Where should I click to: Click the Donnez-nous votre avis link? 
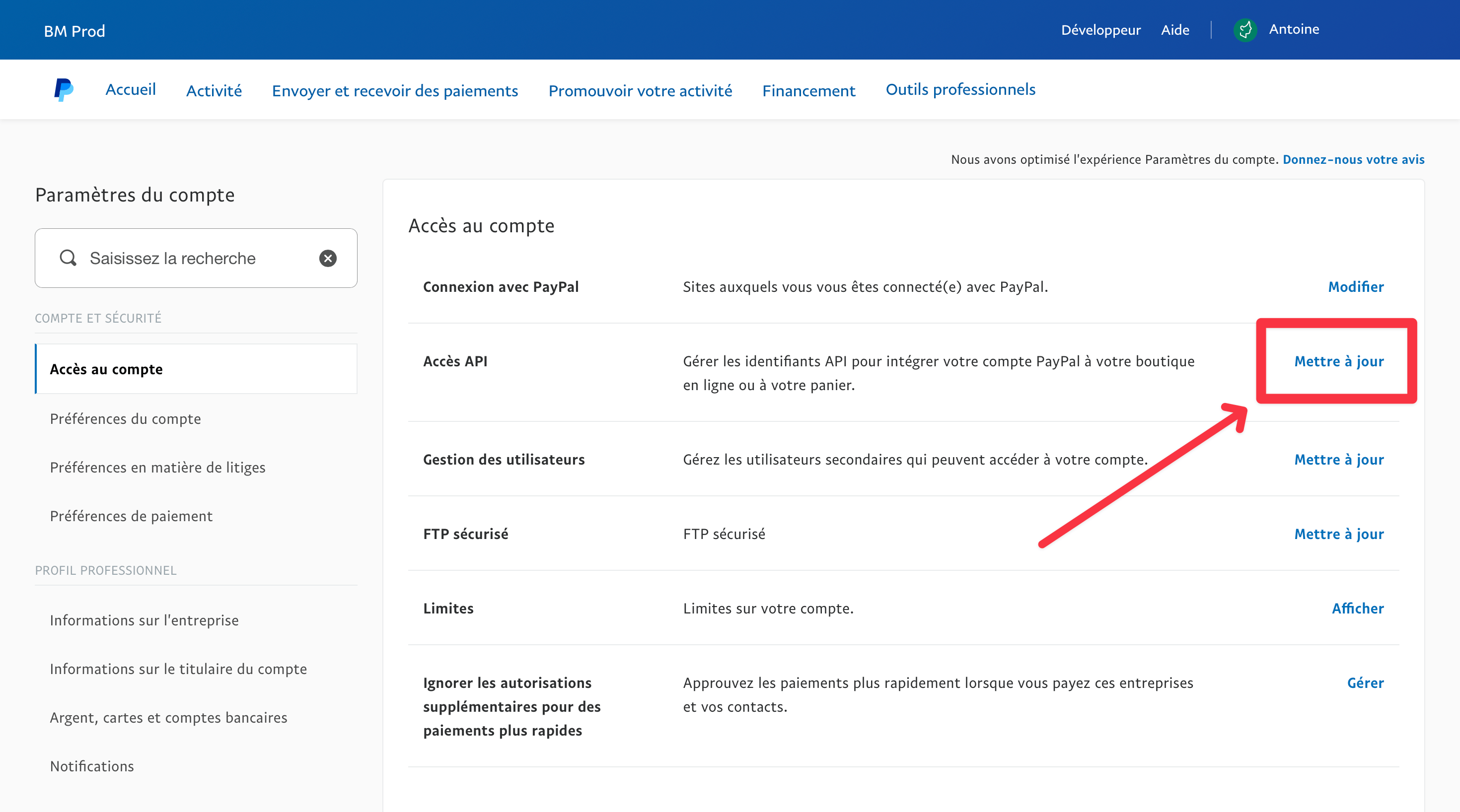pos(1353,160)
